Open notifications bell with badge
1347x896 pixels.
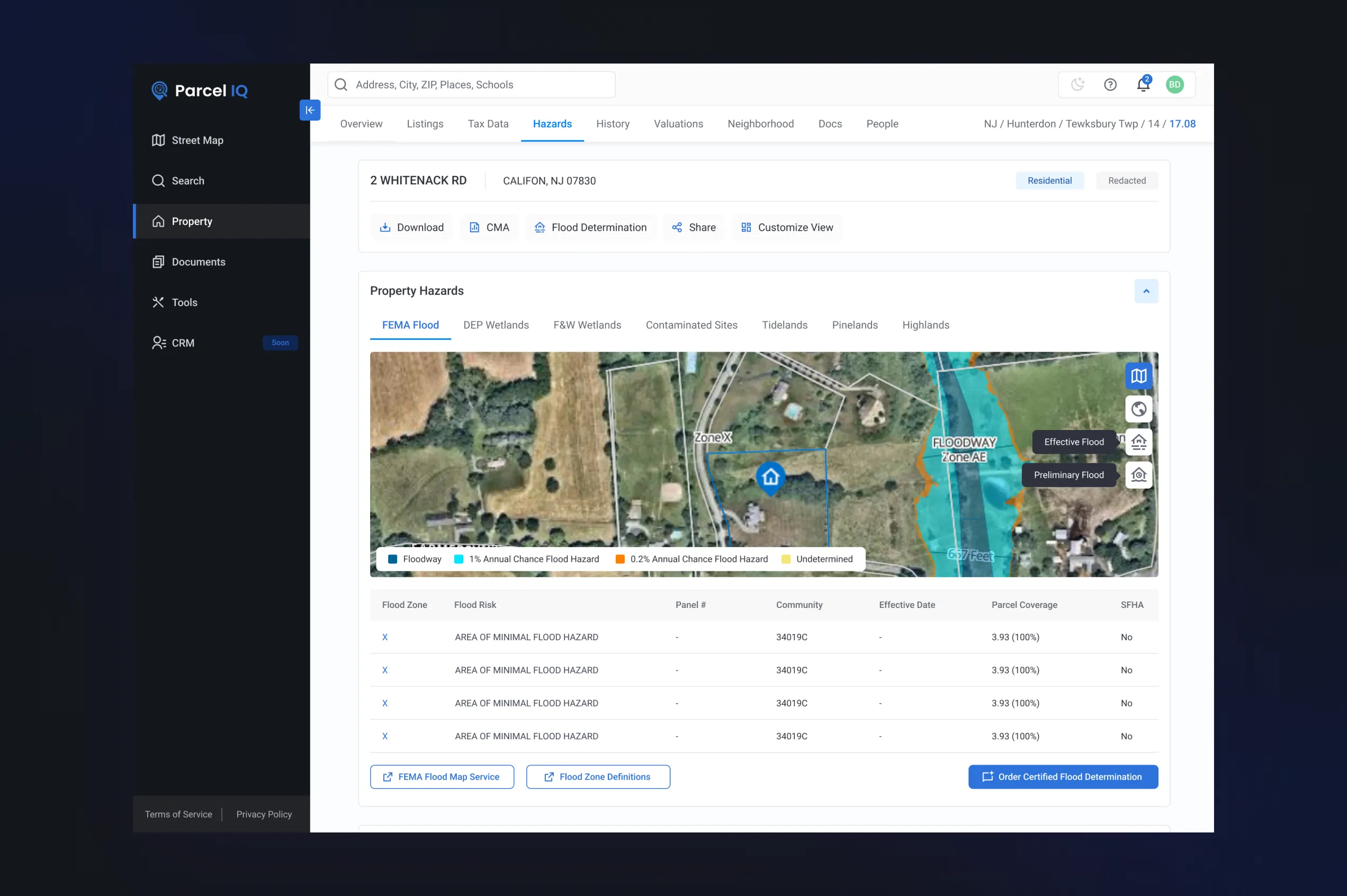click(x=1143, y=85)
